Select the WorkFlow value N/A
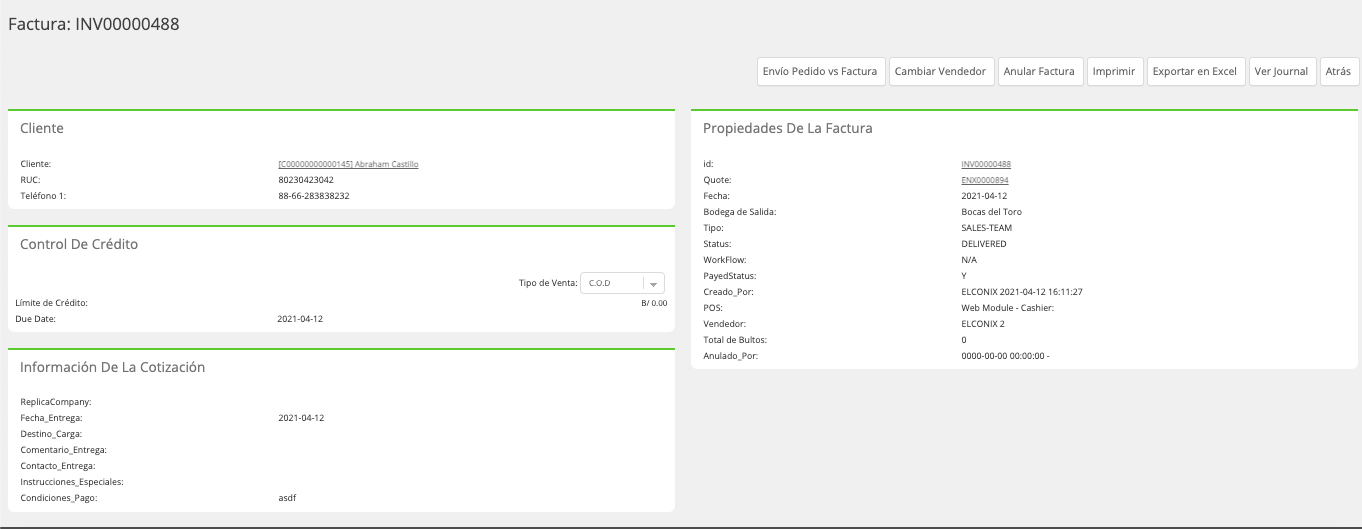The height and width of the screenshot is (529, 1362). click(x=969, y=260)
